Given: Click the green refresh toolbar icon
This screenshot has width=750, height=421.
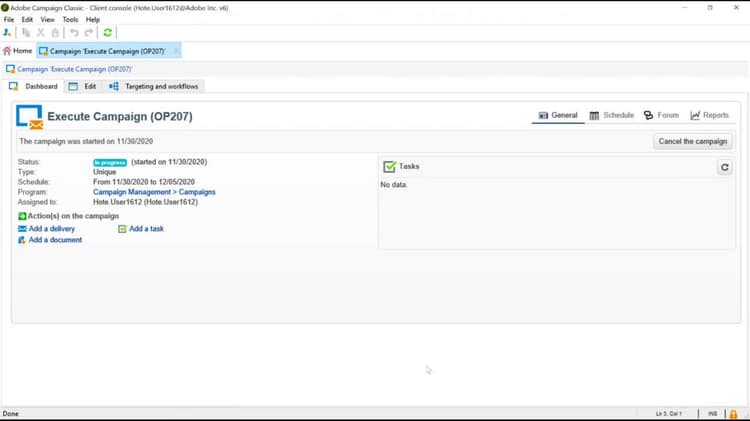Looking at the screenshot, I should coord(108,33).
